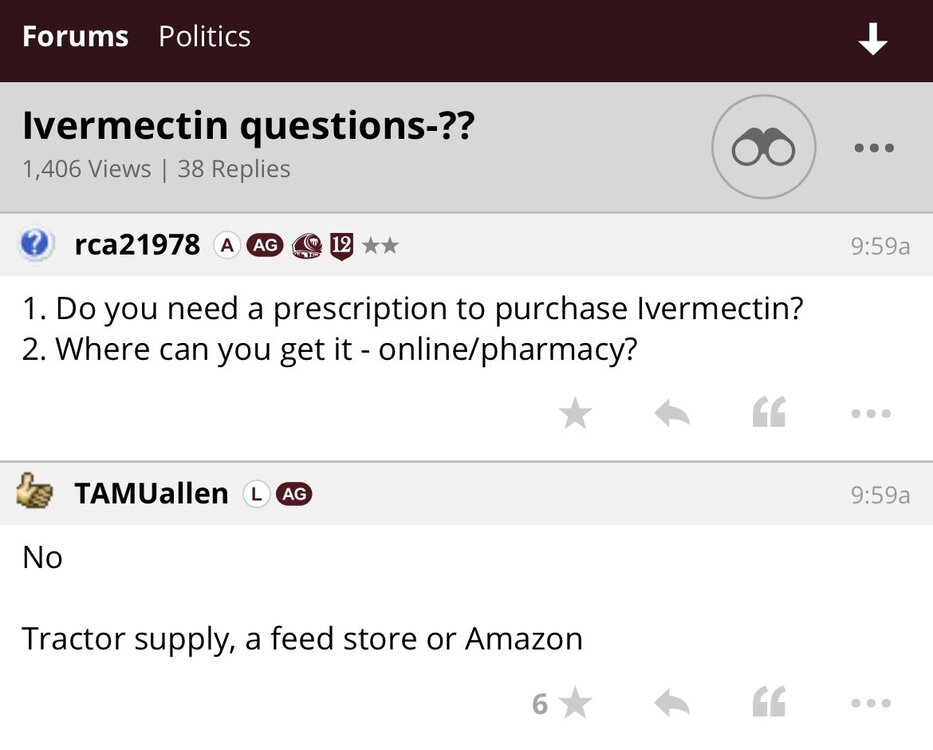Viewport: 933px width, 750px height.
Task: Reply to TAMUallen's post
Action: tap(672, 704)
